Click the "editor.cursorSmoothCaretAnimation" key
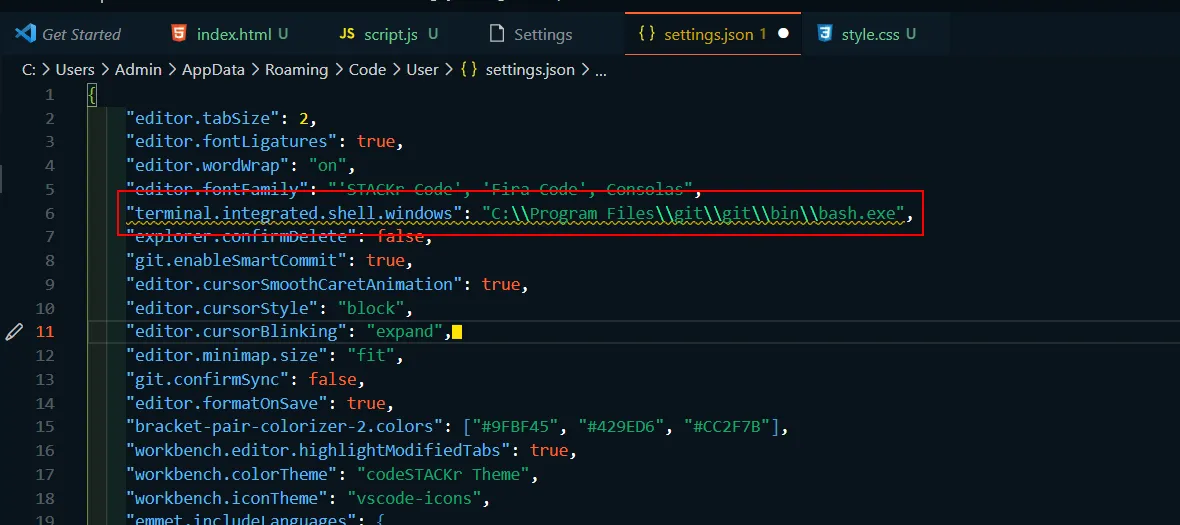Screen dimensions: 1180x525 point(294,284)
